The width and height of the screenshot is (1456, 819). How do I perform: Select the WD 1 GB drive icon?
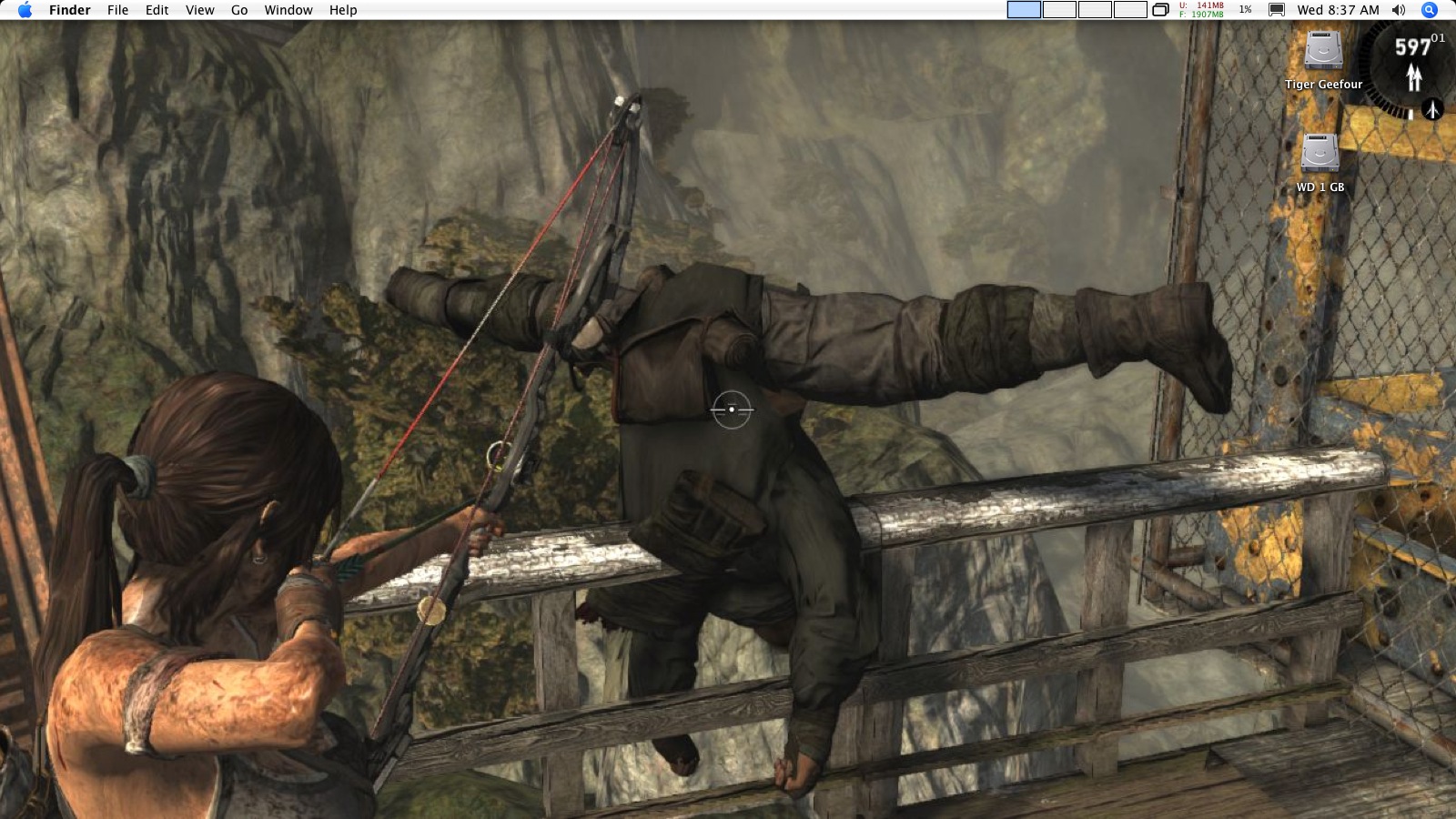pyautogui.click(x=1320, y=153)
